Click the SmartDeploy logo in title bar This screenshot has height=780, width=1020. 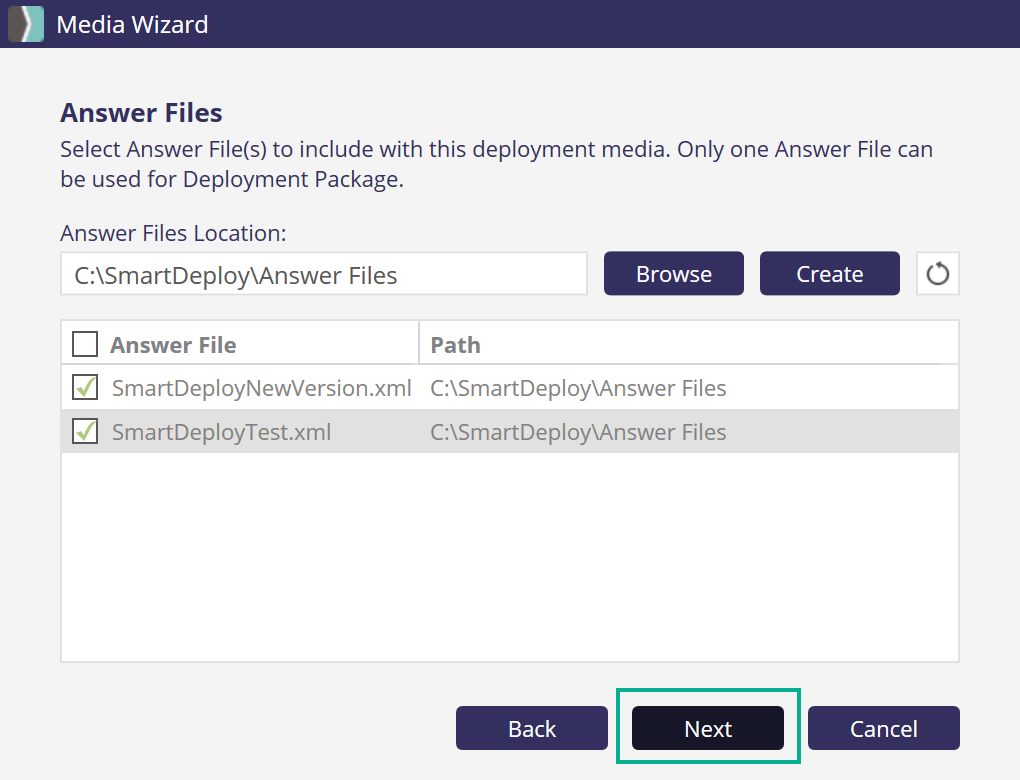click(x=26, y=24)
